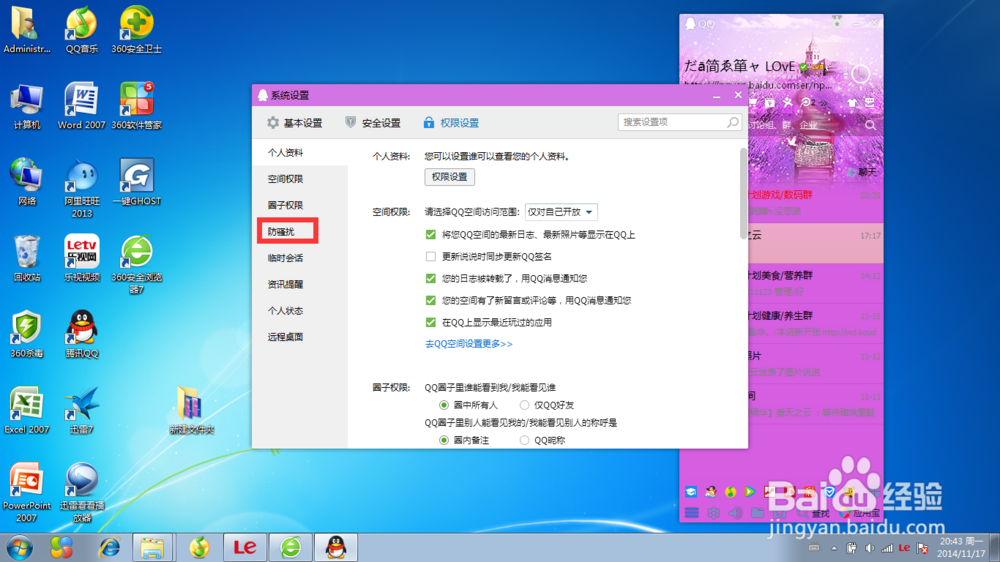Screen dimensions: 1000x562
Task: Select the 腾讯QQ desktop penguin icon
Action: point(82,334)
